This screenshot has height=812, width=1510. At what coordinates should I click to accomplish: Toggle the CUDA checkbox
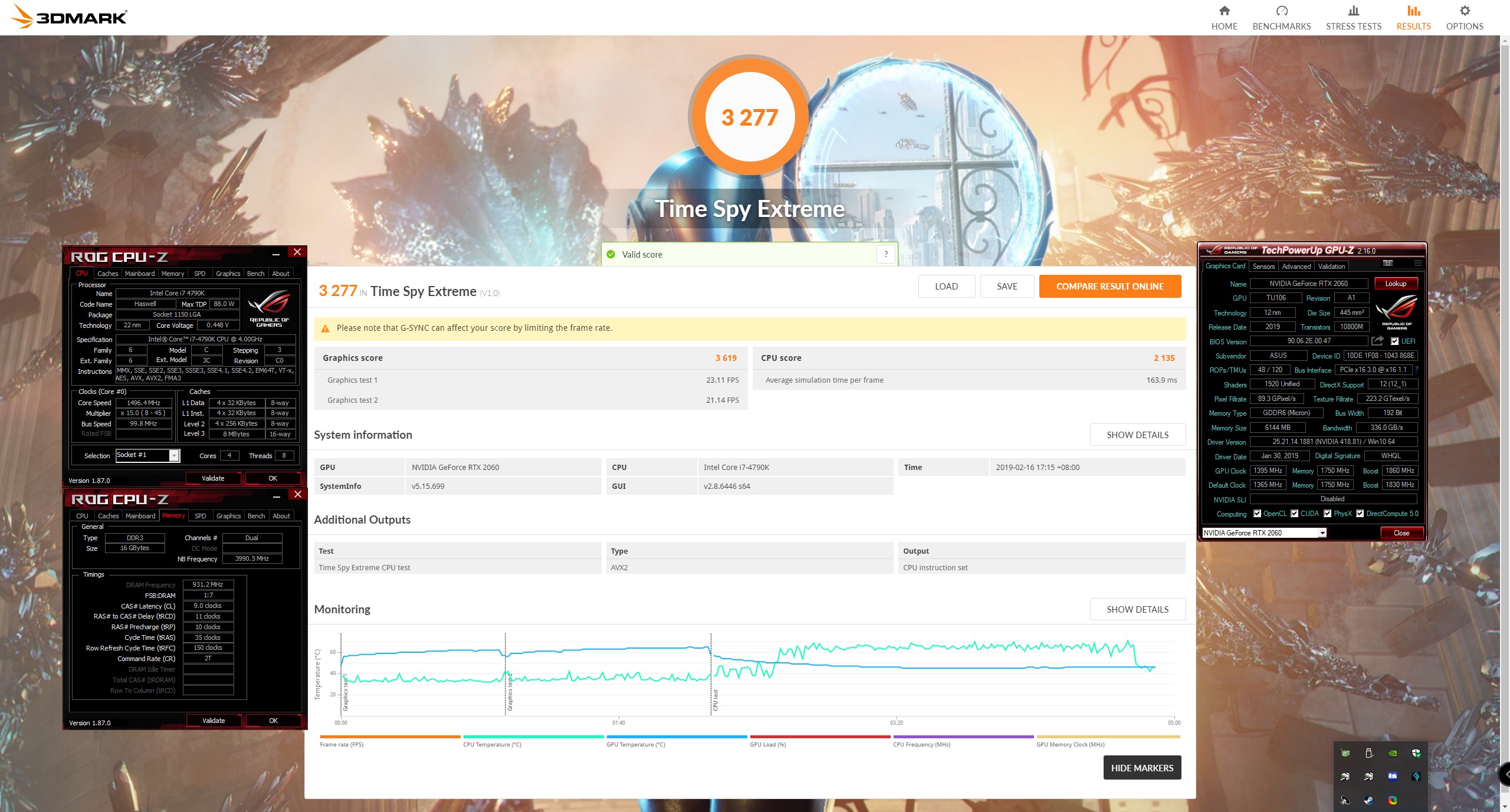point(1294,514)
